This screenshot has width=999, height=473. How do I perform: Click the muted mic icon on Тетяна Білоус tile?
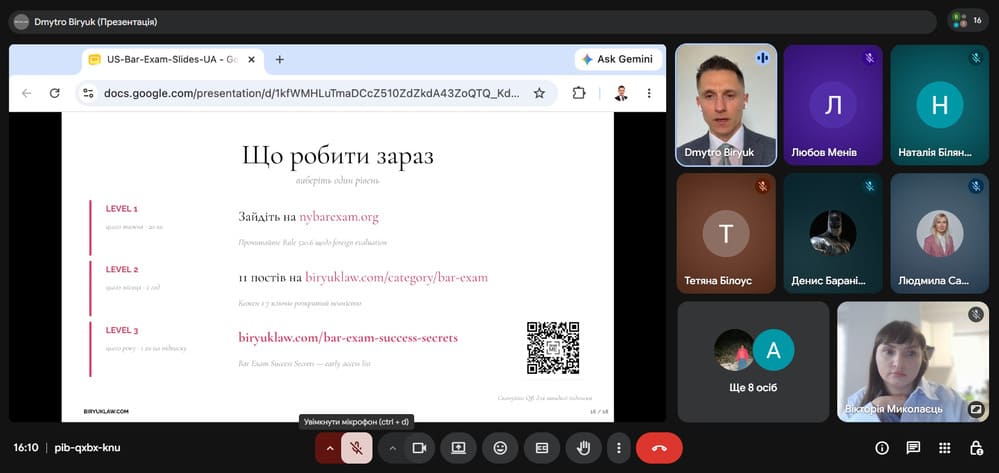click(762, 186)
